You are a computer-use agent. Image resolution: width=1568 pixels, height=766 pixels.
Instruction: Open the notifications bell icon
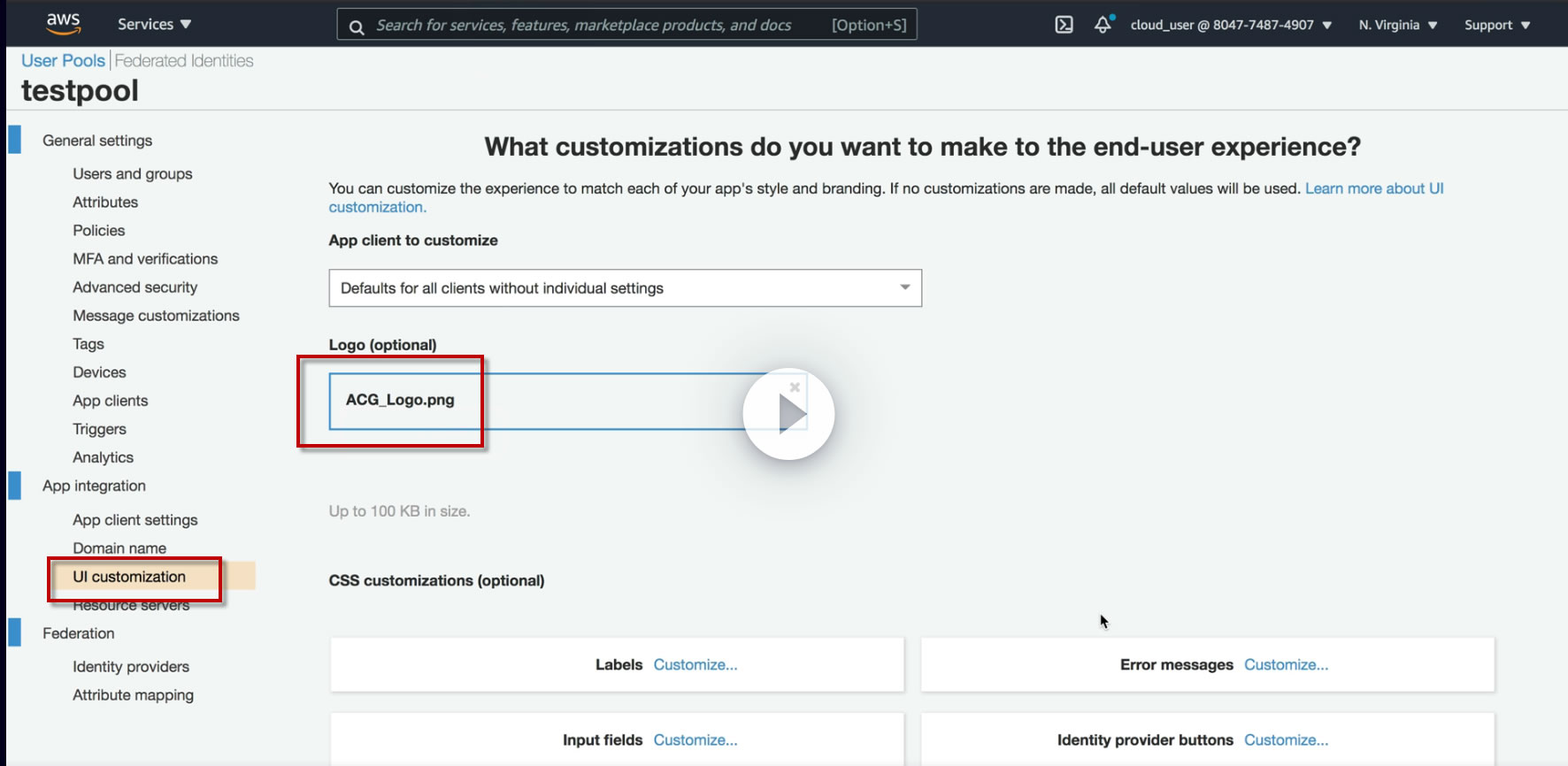1103,25
